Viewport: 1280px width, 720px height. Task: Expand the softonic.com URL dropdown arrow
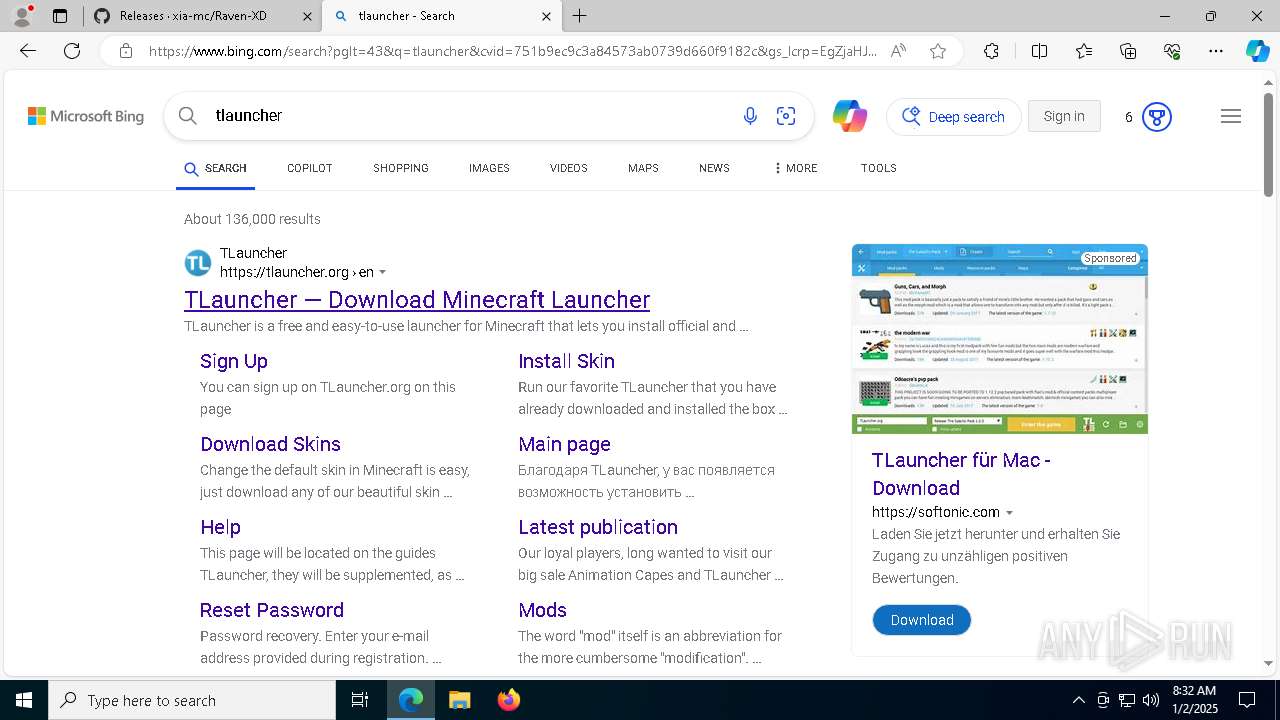coord(1009,512)
